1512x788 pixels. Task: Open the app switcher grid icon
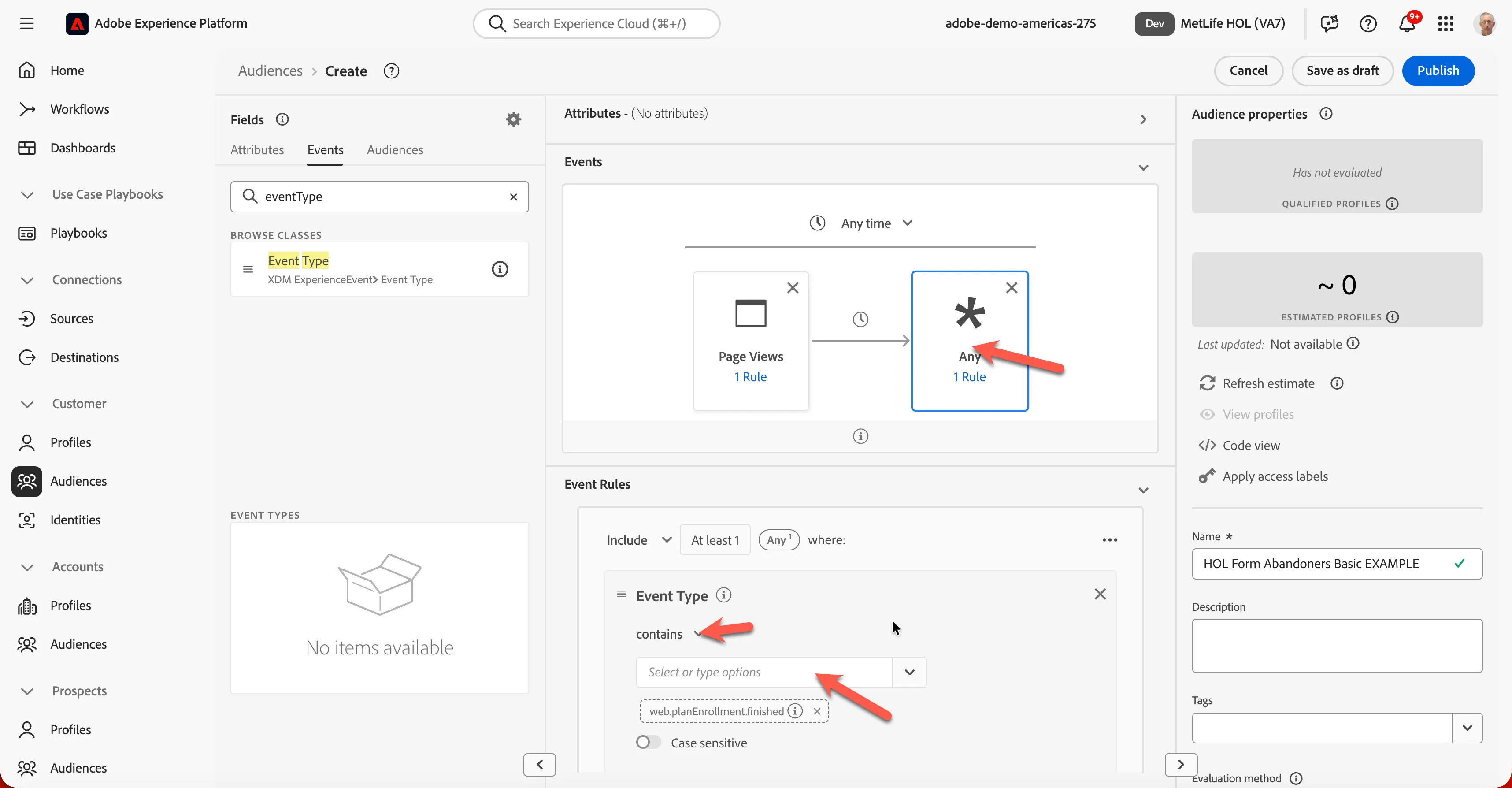(x=1445, y=23)
